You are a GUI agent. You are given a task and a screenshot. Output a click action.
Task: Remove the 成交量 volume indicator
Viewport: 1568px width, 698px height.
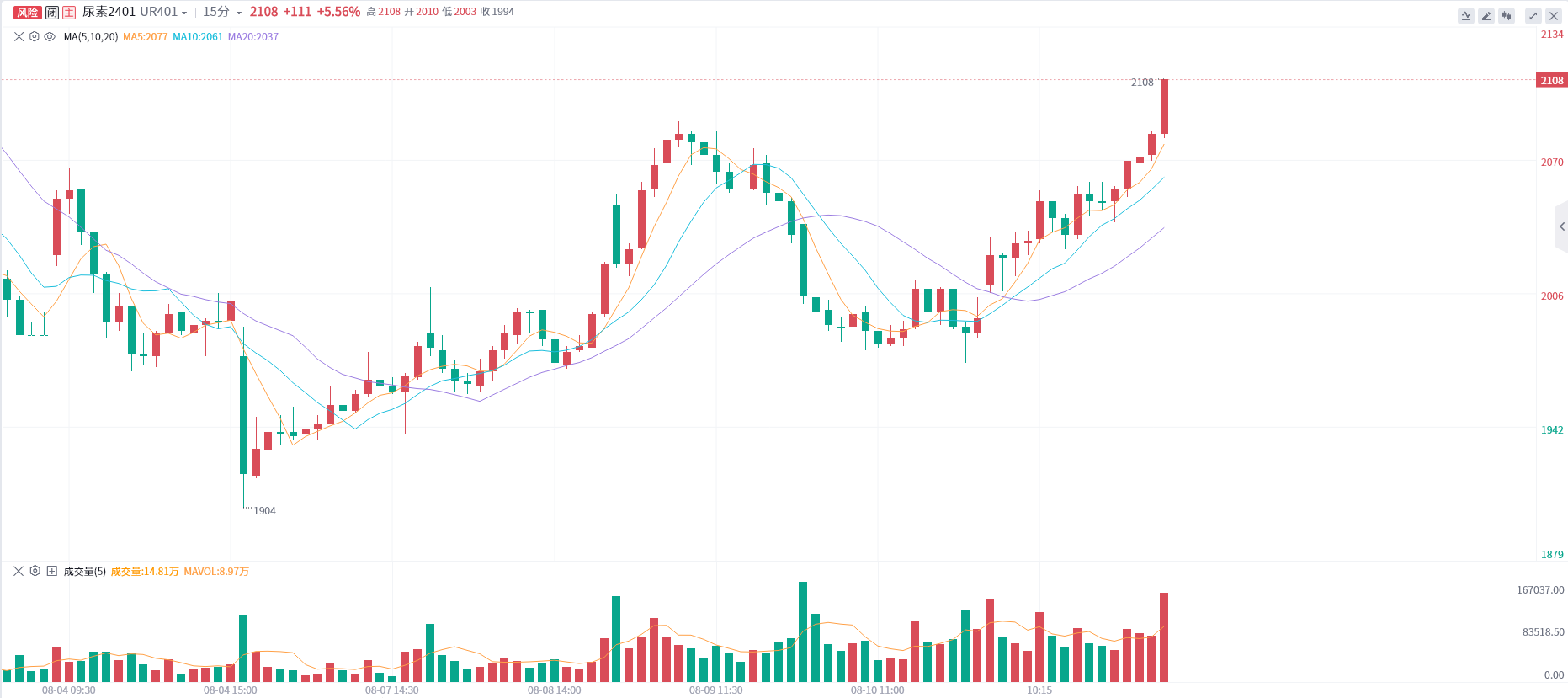tap(19, 571)
